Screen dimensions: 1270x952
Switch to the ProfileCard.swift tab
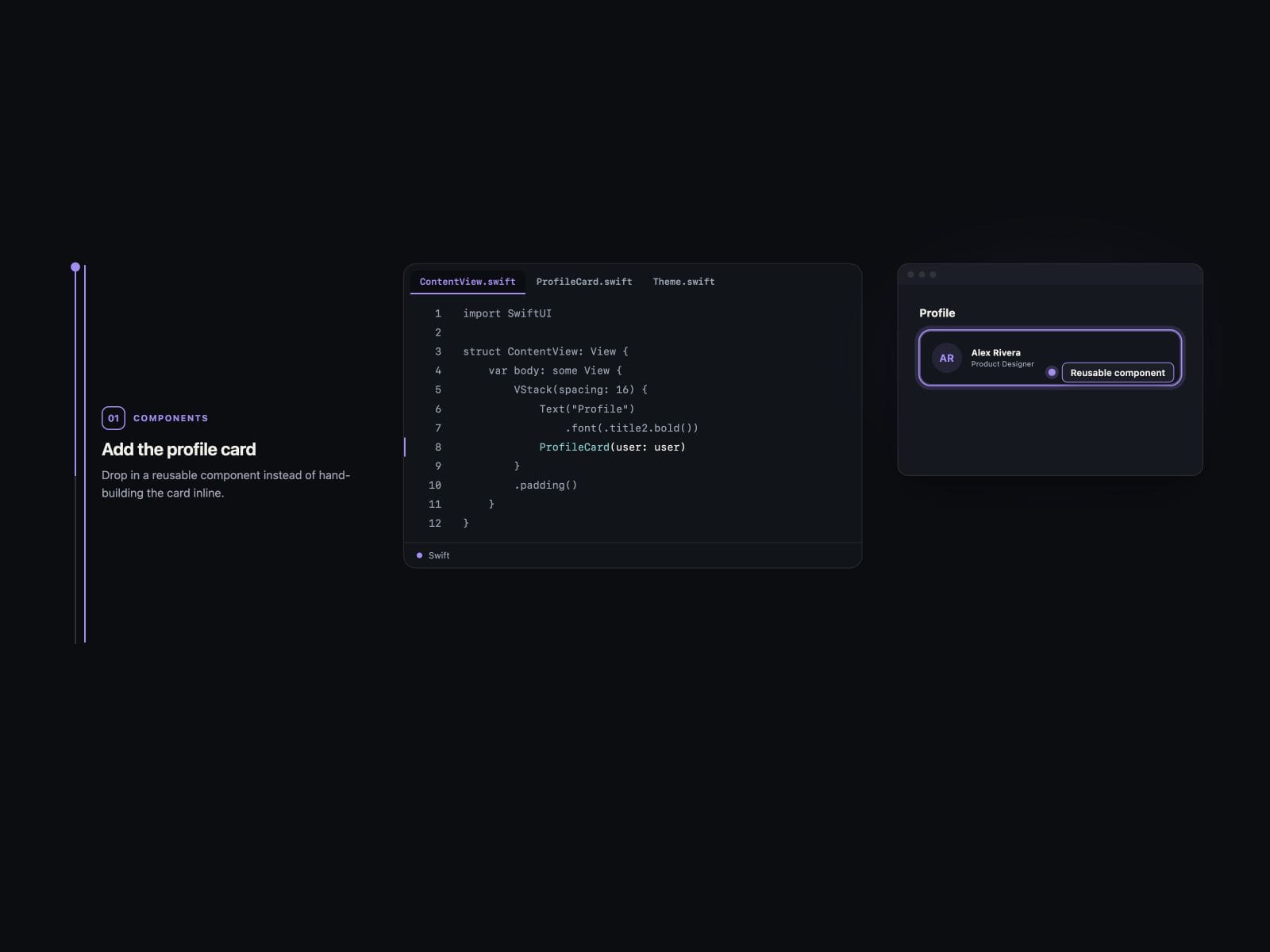584,282
